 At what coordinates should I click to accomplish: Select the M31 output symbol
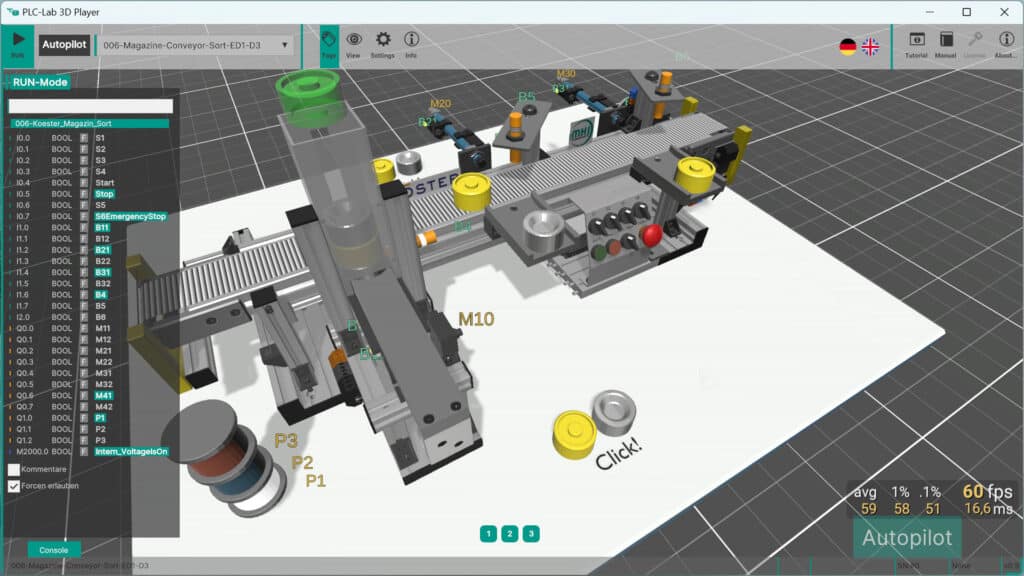[103, 373]
